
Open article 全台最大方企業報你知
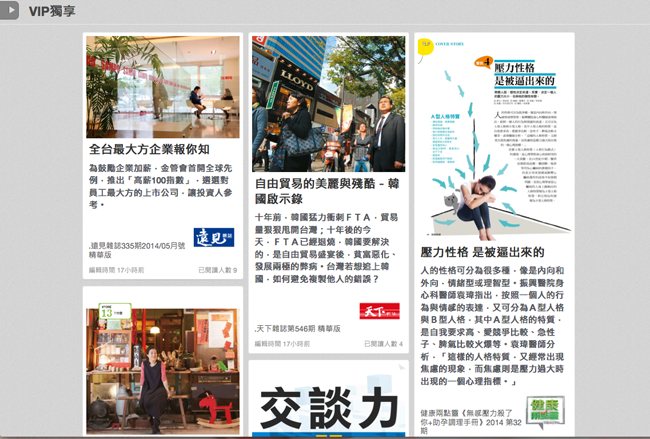click(149, 149)
